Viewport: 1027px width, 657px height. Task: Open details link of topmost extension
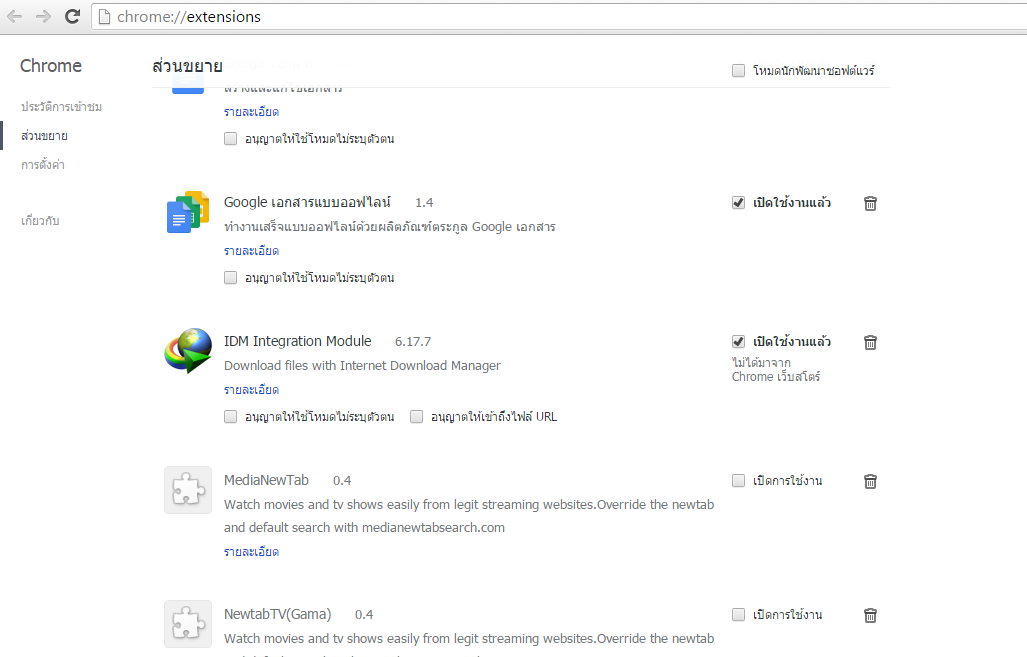[252, 112]
